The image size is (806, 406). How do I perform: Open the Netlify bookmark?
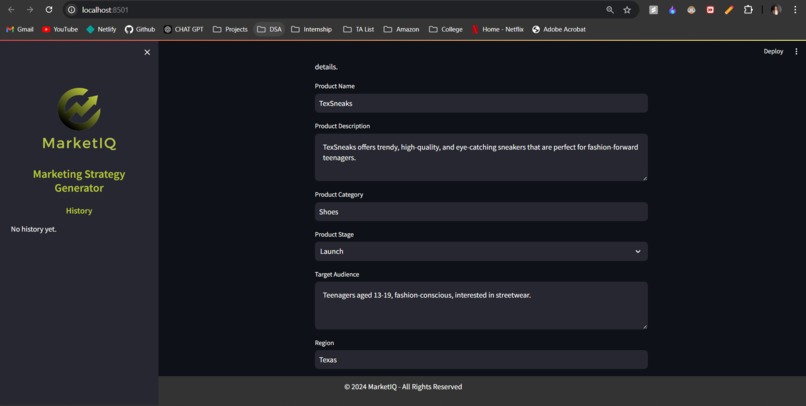(101, 29)
